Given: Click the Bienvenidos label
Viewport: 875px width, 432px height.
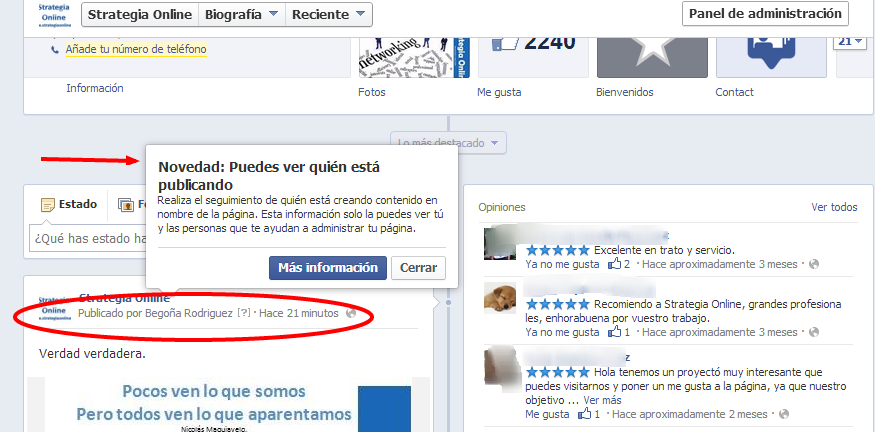Looking at the screenshot, I should pos(624,92).
